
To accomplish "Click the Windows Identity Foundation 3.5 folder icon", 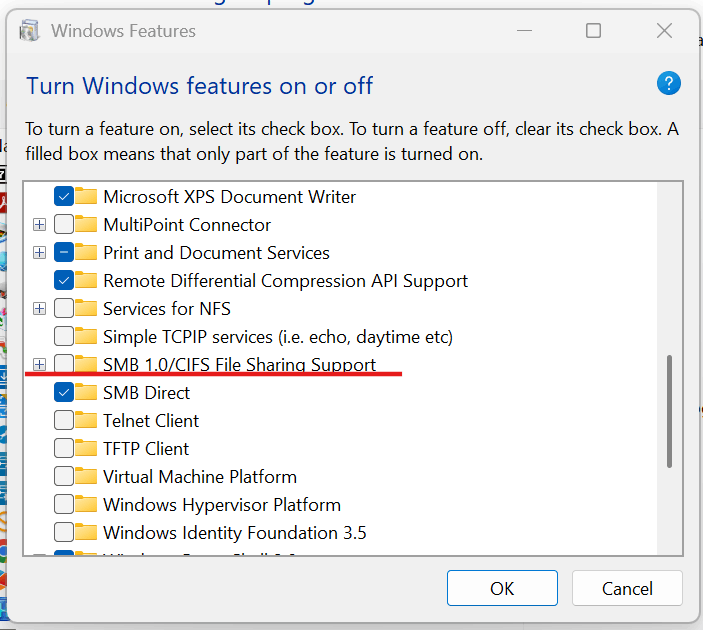I will tap(86, 532).
